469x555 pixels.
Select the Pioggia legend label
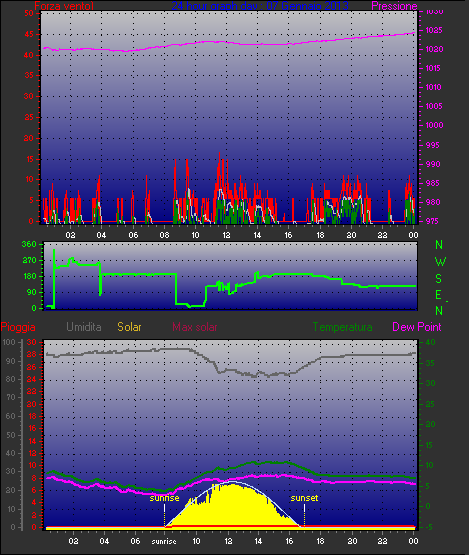pyautogui.click(x=18, y=327)
